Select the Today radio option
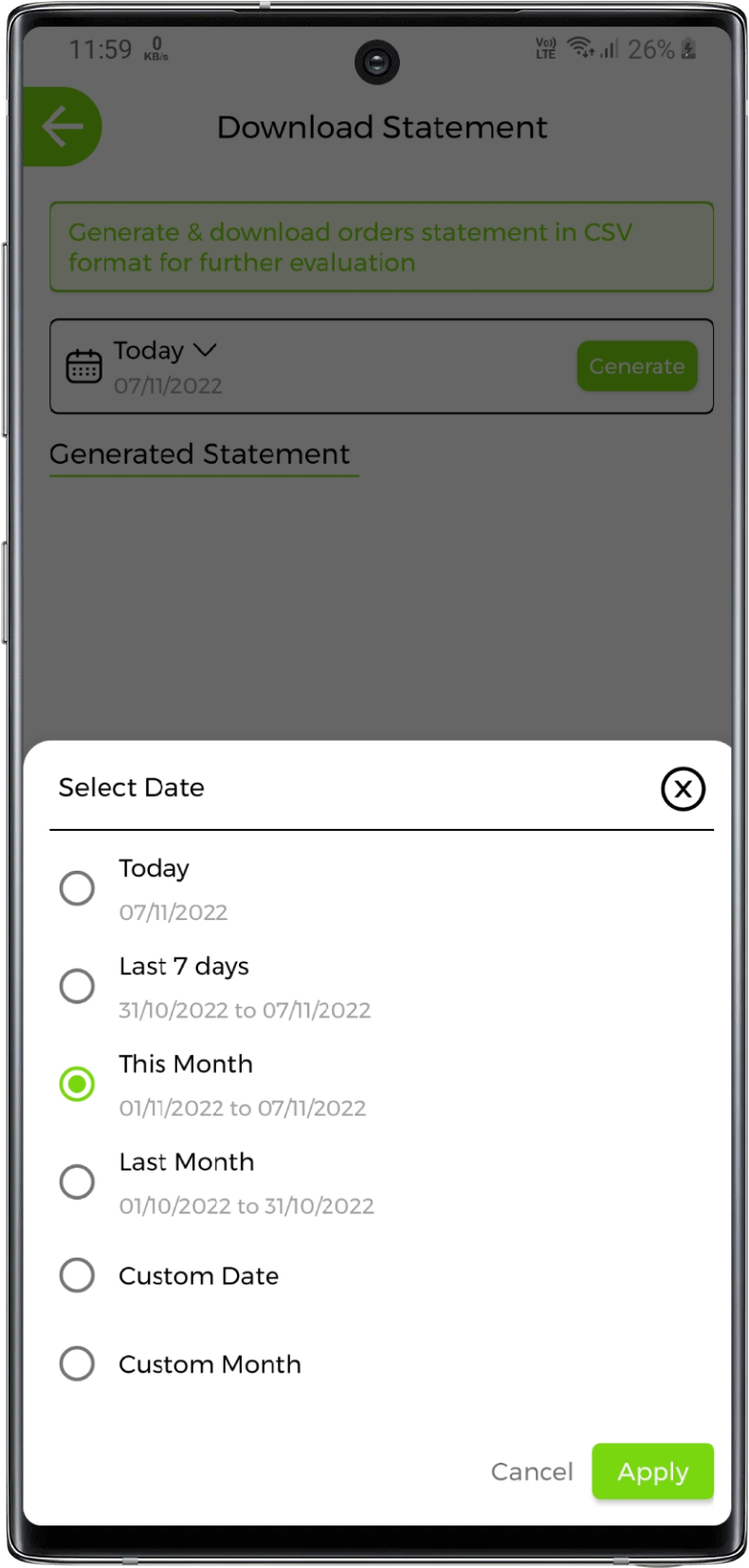The image size is (749, 1568). (x=77, y=889)
